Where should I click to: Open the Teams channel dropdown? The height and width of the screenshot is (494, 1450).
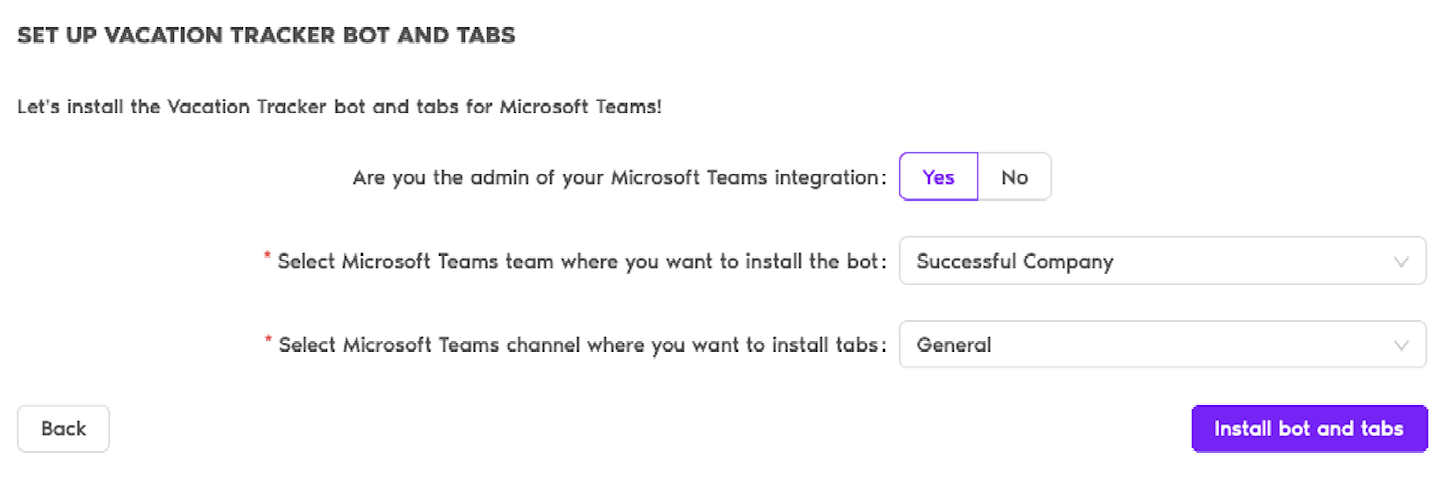1162,345
